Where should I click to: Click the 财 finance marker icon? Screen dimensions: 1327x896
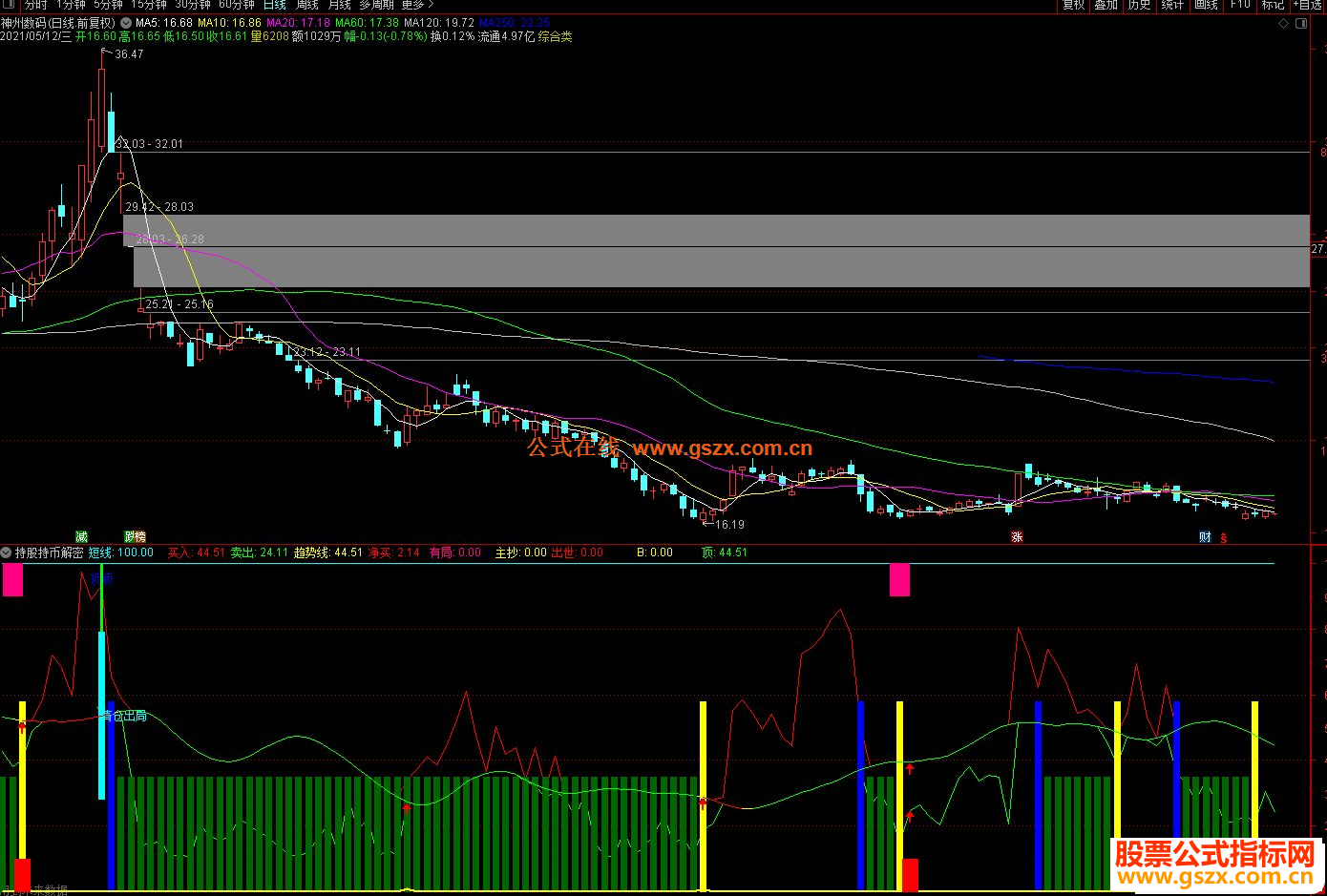(1206, 537)
